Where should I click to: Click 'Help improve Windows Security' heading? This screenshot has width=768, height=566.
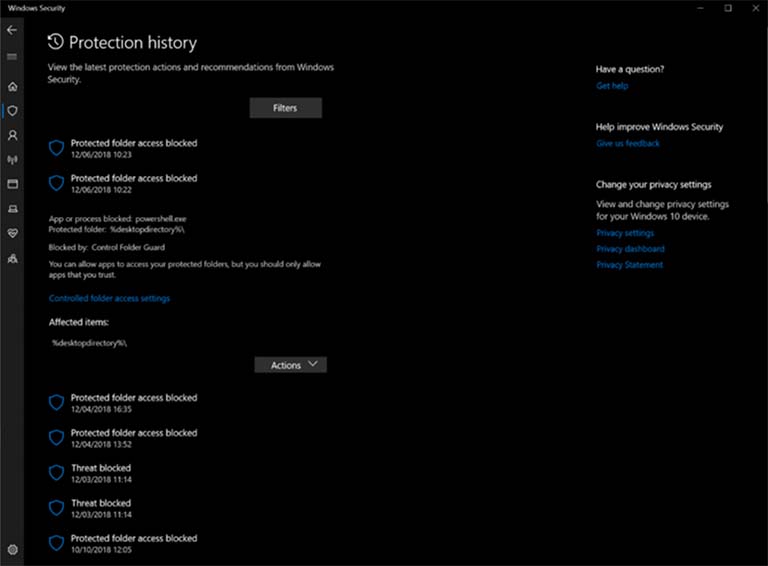click(x=659, y=127)
